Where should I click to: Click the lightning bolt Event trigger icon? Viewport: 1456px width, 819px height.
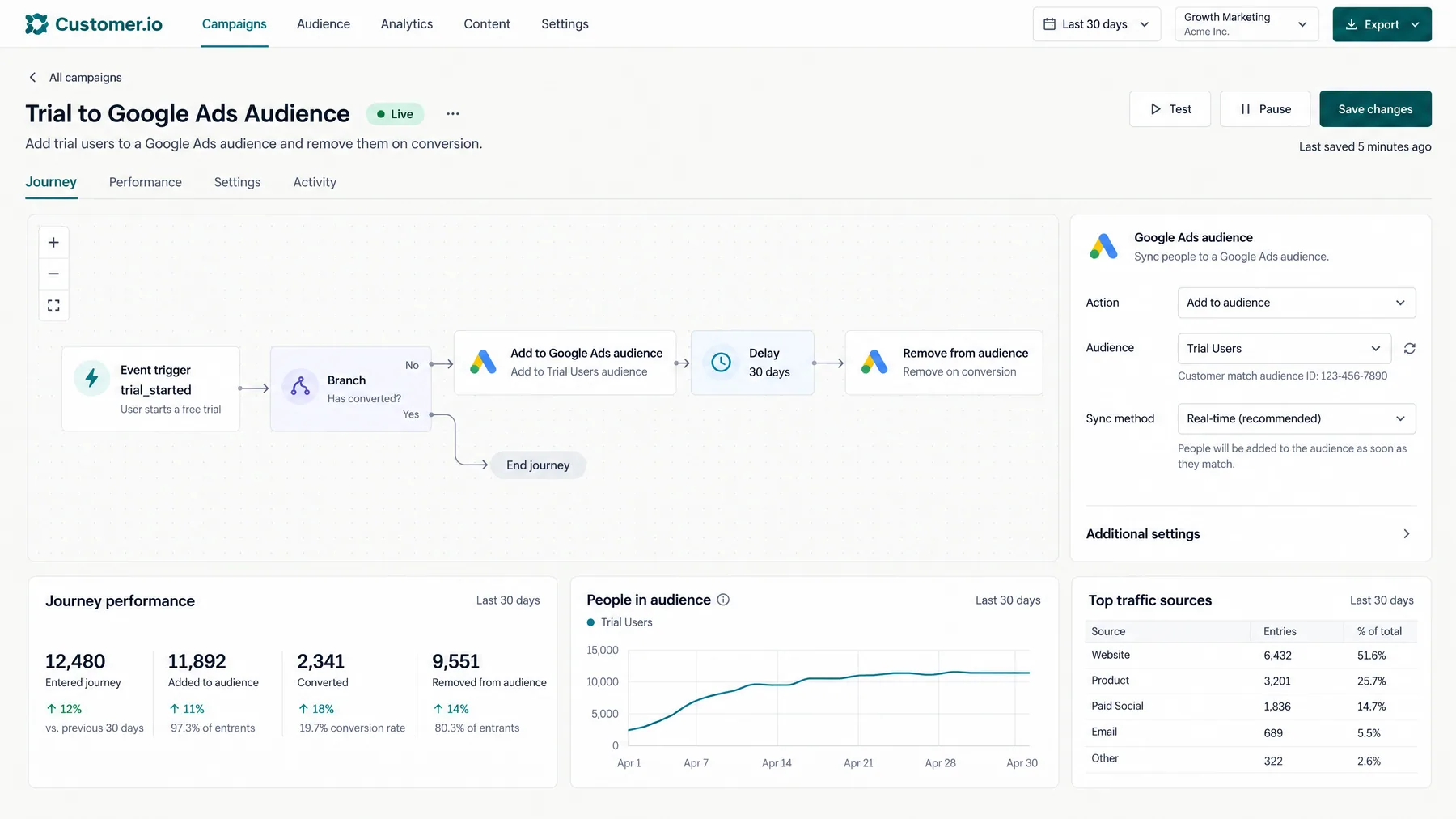coord(92,378)
